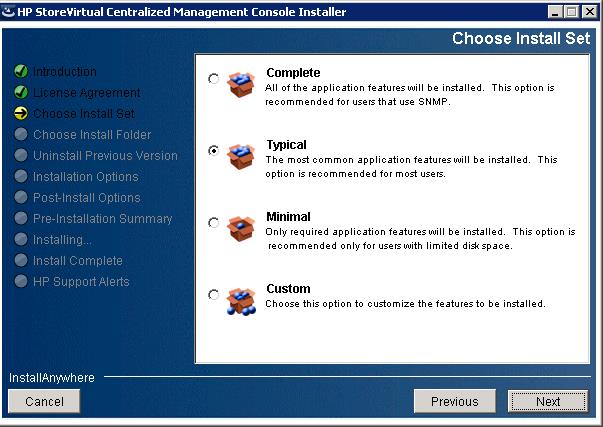Pick the Custom install radio button
603x427 pixels.
tap(213, 295)
